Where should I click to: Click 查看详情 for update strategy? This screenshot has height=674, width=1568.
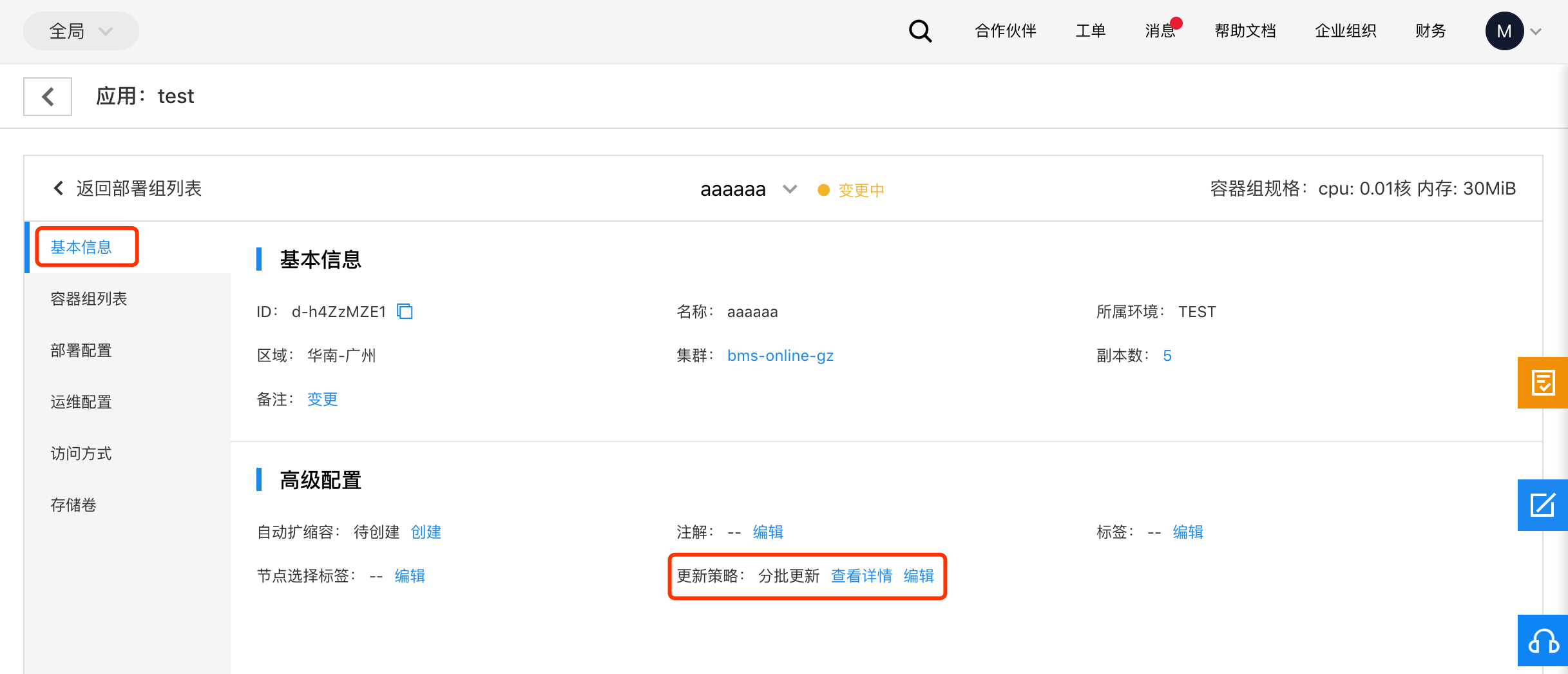click(x=861, y=576)
